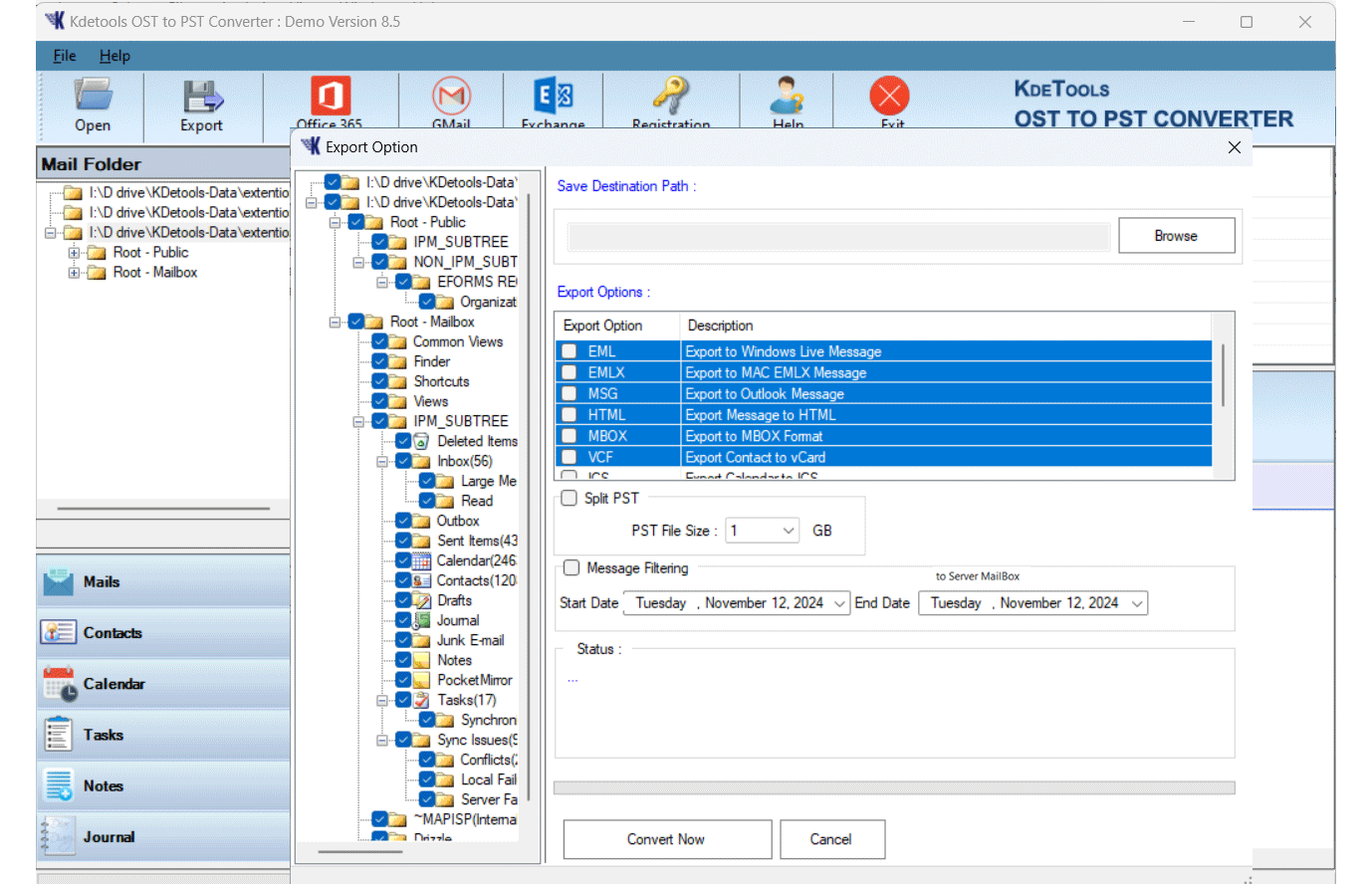Click the Convert Now button
The width and height of the screenshot is (1372, 884).
[x=666, y=839]
